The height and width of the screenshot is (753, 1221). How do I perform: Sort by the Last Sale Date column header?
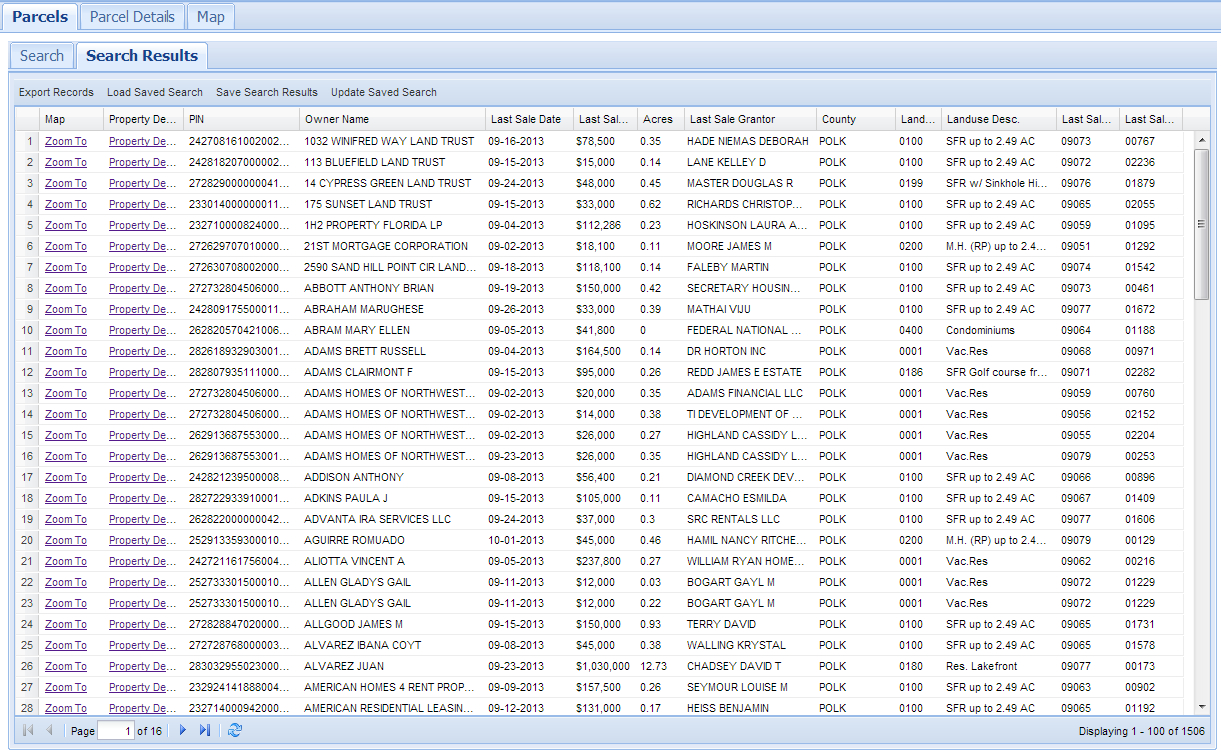(x=528, y=119)
